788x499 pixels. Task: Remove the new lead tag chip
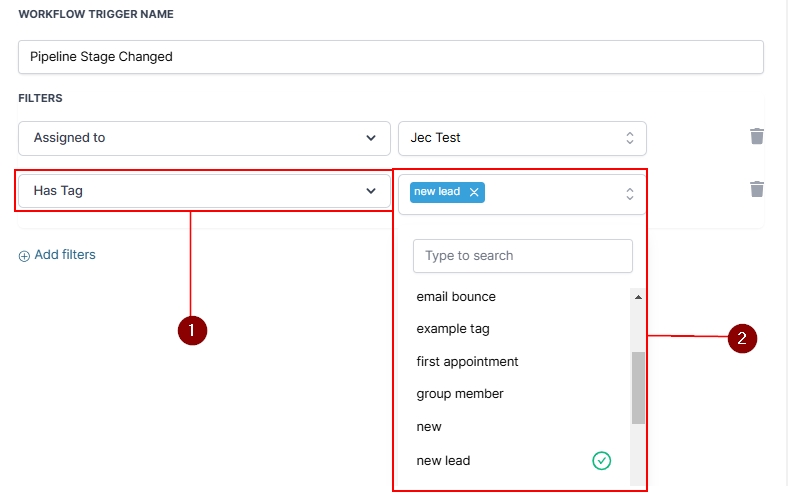pos(474,192)
